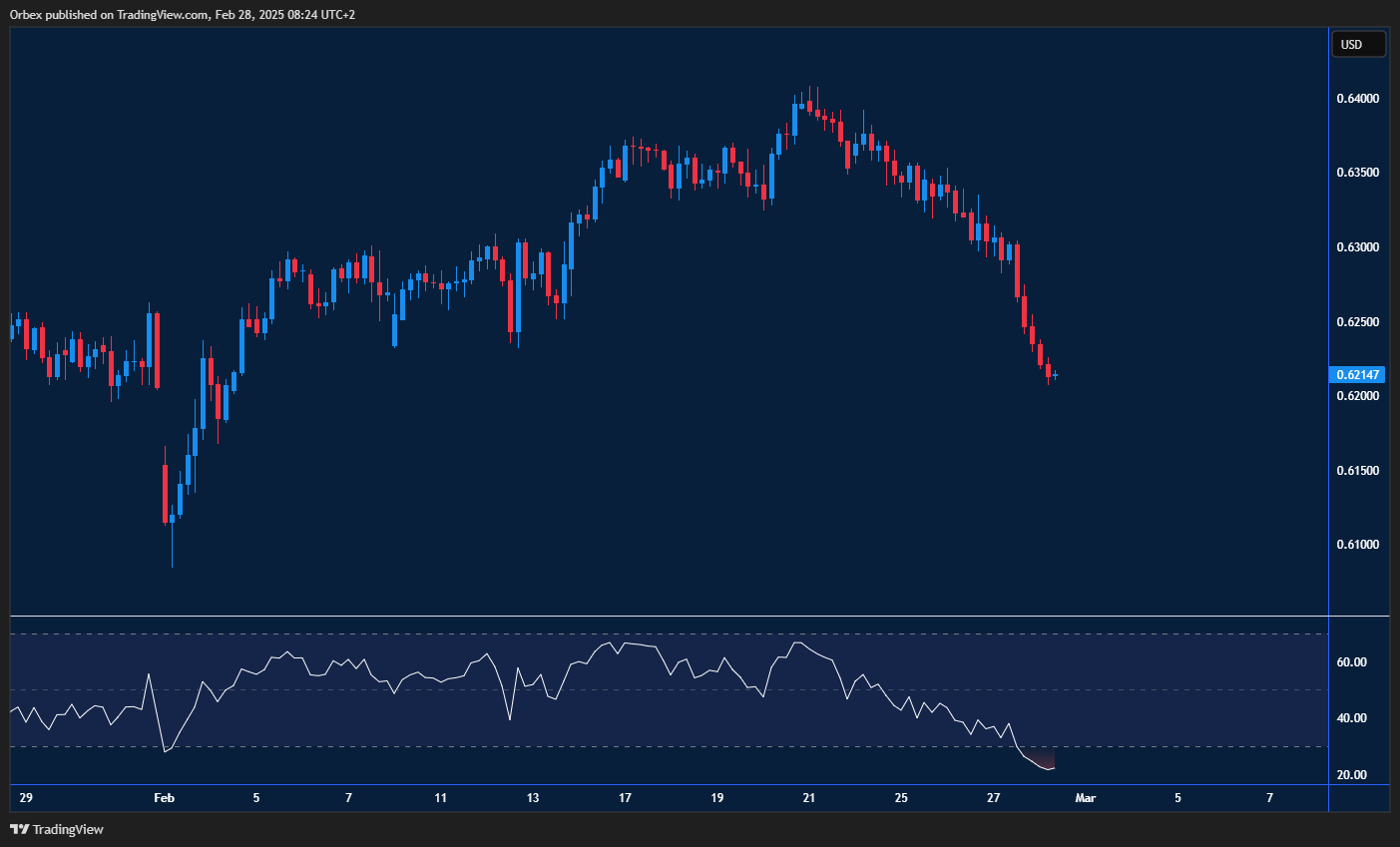Select the long lower wick candle near February 3
1400x847 pixels.
click(171, 519)
